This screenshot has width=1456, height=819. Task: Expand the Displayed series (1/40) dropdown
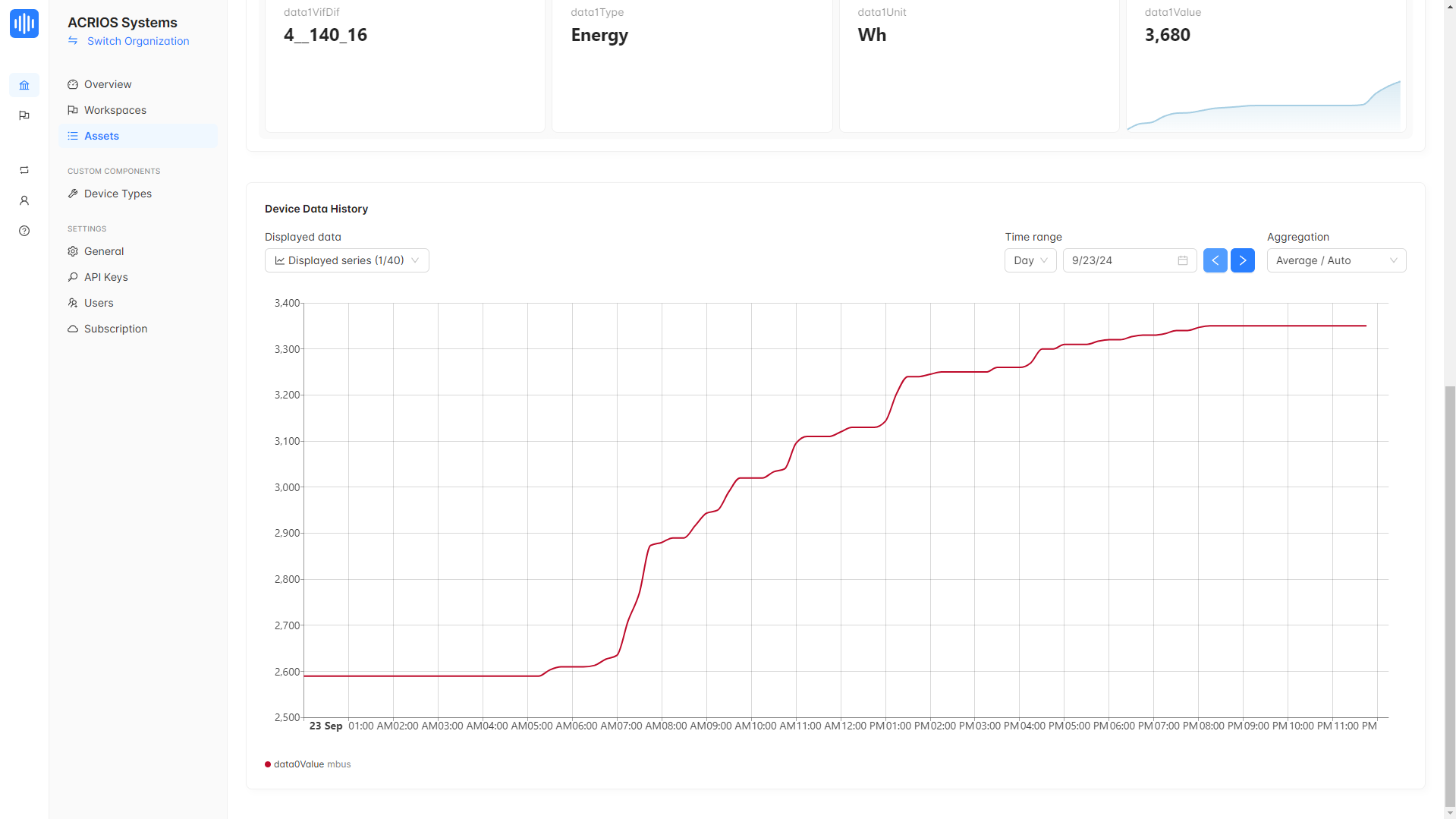click(347, 260)
